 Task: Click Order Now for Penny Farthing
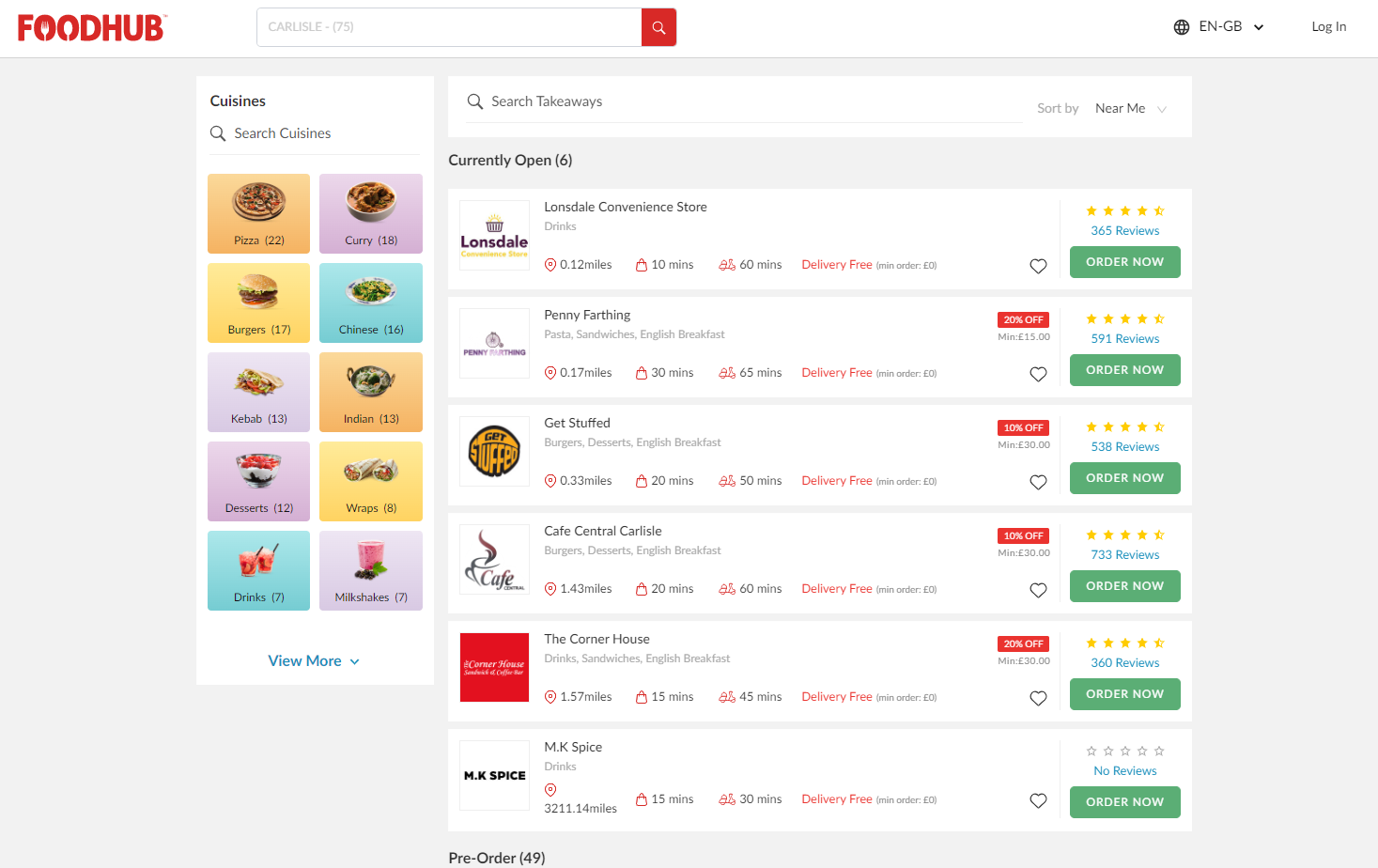[x=1124, y=370]
